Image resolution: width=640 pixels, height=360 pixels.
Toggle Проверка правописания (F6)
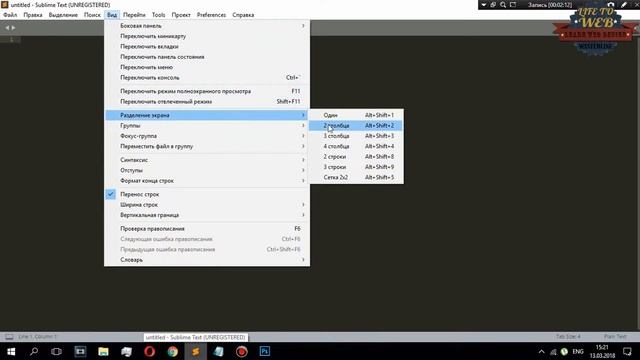click(x=207, y=229)
